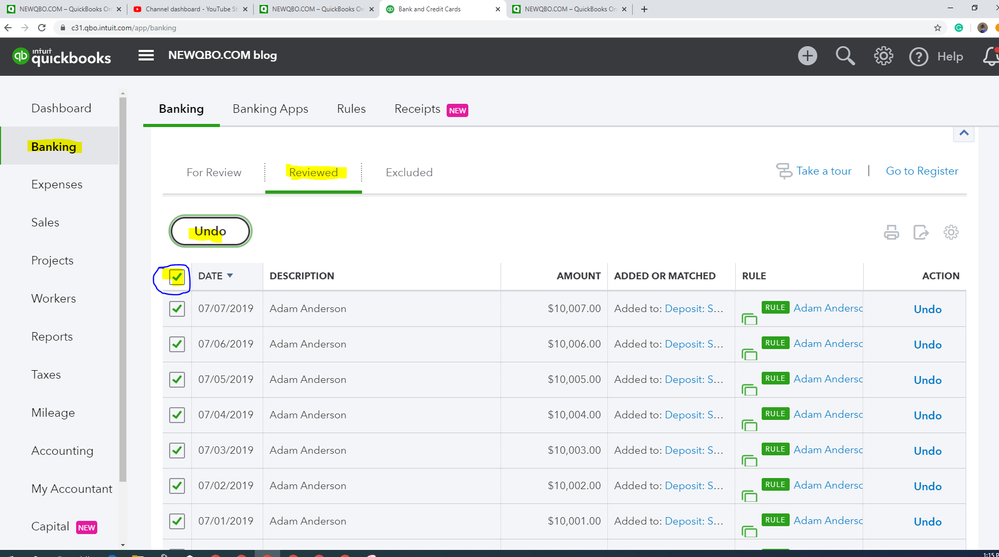Open Expenses in sidebar
Image resolution: width=999 pixels, height=557 pixels.
coord(57,185)
